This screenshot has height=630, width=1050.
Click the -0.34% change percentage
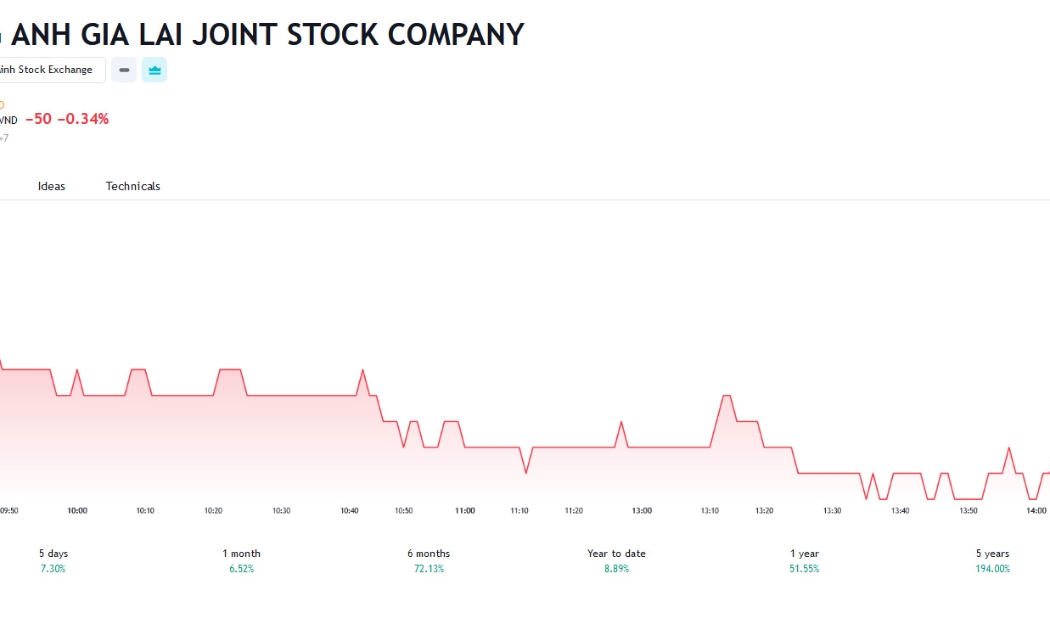(83, 119)
